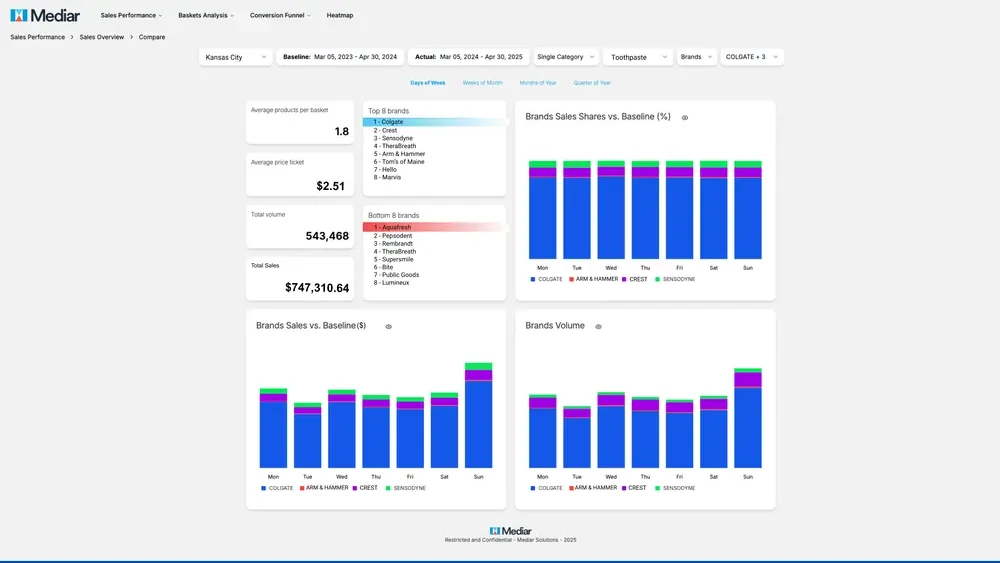Image resolution: width=1000 pixels, height=563 pixels.
Task: Open the Baseline date range picker
Action: tap(340, 57)
